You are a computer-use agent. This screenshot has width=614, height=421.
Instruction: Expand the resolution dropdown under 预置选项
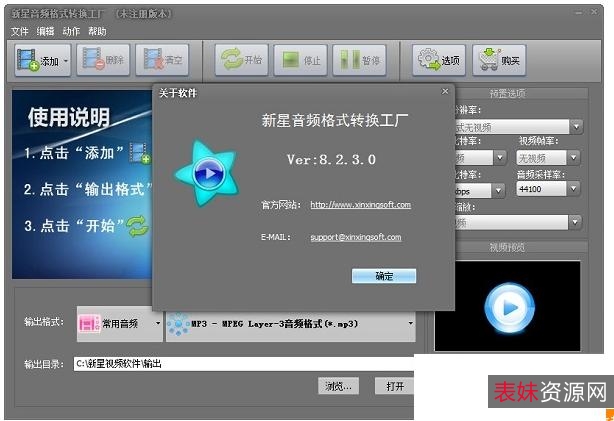pyautogui.click(x=576, y=126)
